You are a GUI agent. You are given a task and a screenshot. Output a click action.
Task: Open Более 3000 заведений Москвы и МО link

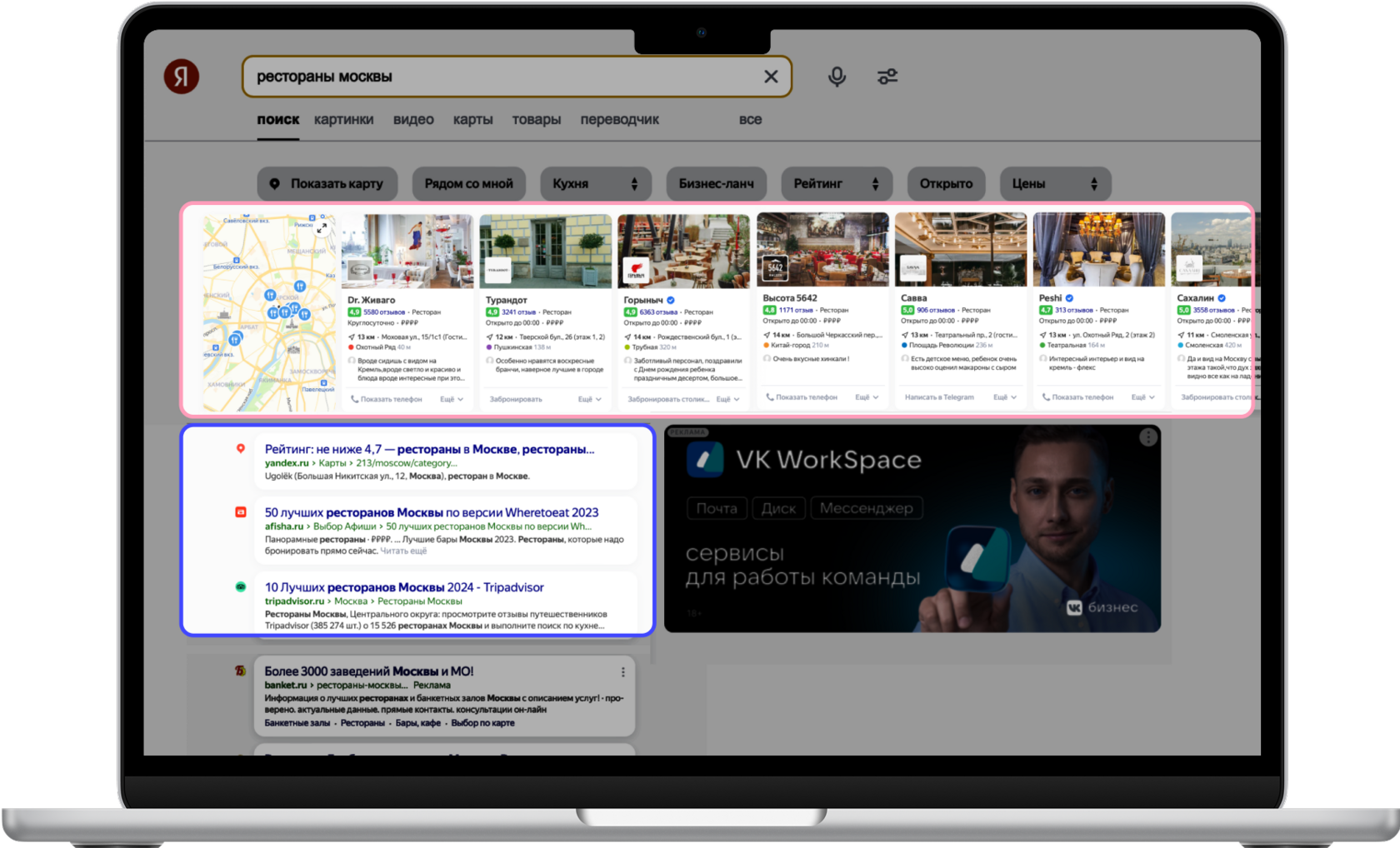point(369,671)
